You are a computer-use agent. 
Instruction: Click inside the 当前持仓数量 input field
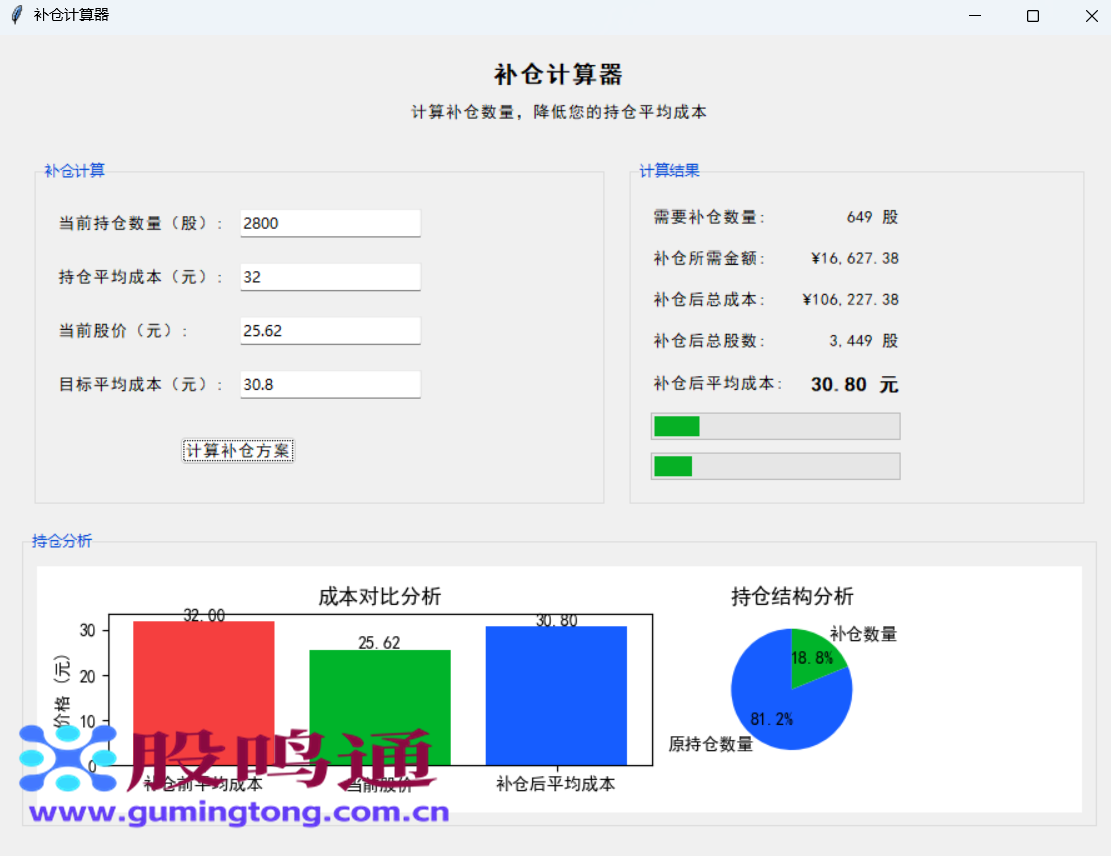point(330,223)
